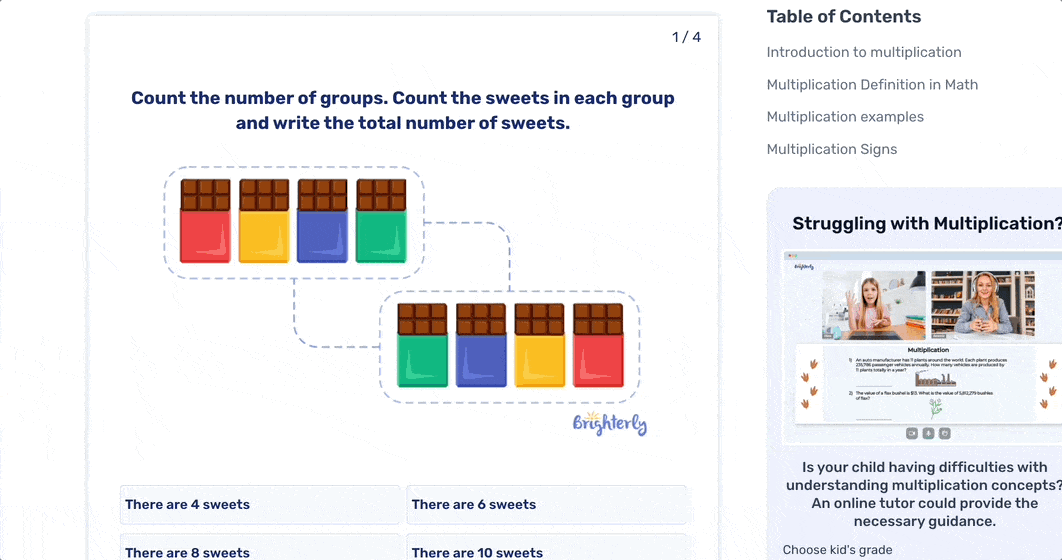Image resolution: width=1062 pixels, height=560 pixels.
Task: Click the blue chocolate bar in bottom group
Action: click(481, 346)
